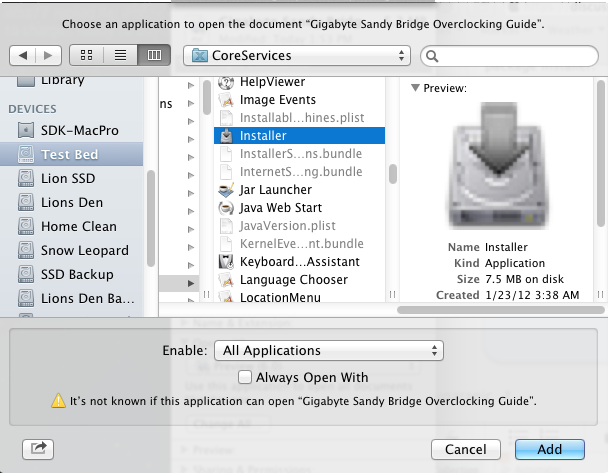Screen dimensions: 608x473
Task: Click the Installer preview image
Action: (x=499, y=166)
